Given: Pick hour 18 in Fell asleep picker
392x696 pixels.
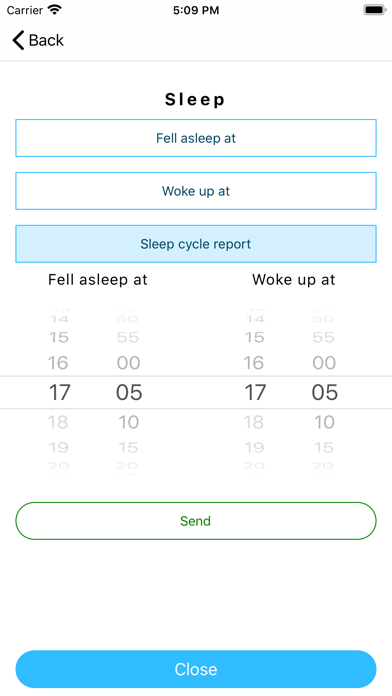Looking at the screenshot, I should tap(58, 422).
